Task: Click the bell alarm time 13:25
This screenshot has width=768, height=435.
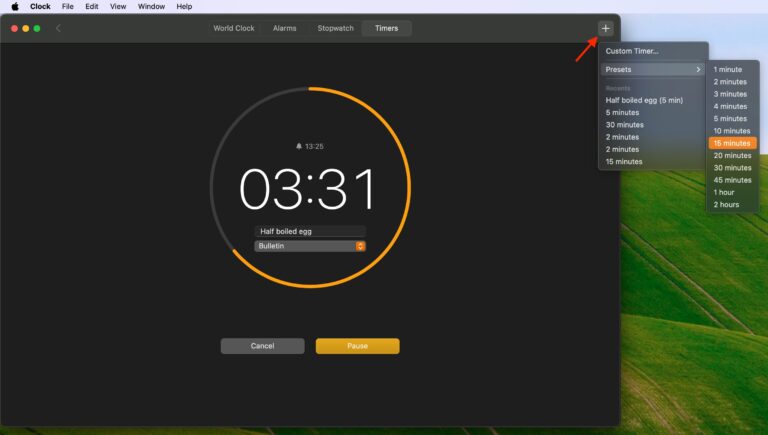Action: pyautogui.click(x=310, y=146)
